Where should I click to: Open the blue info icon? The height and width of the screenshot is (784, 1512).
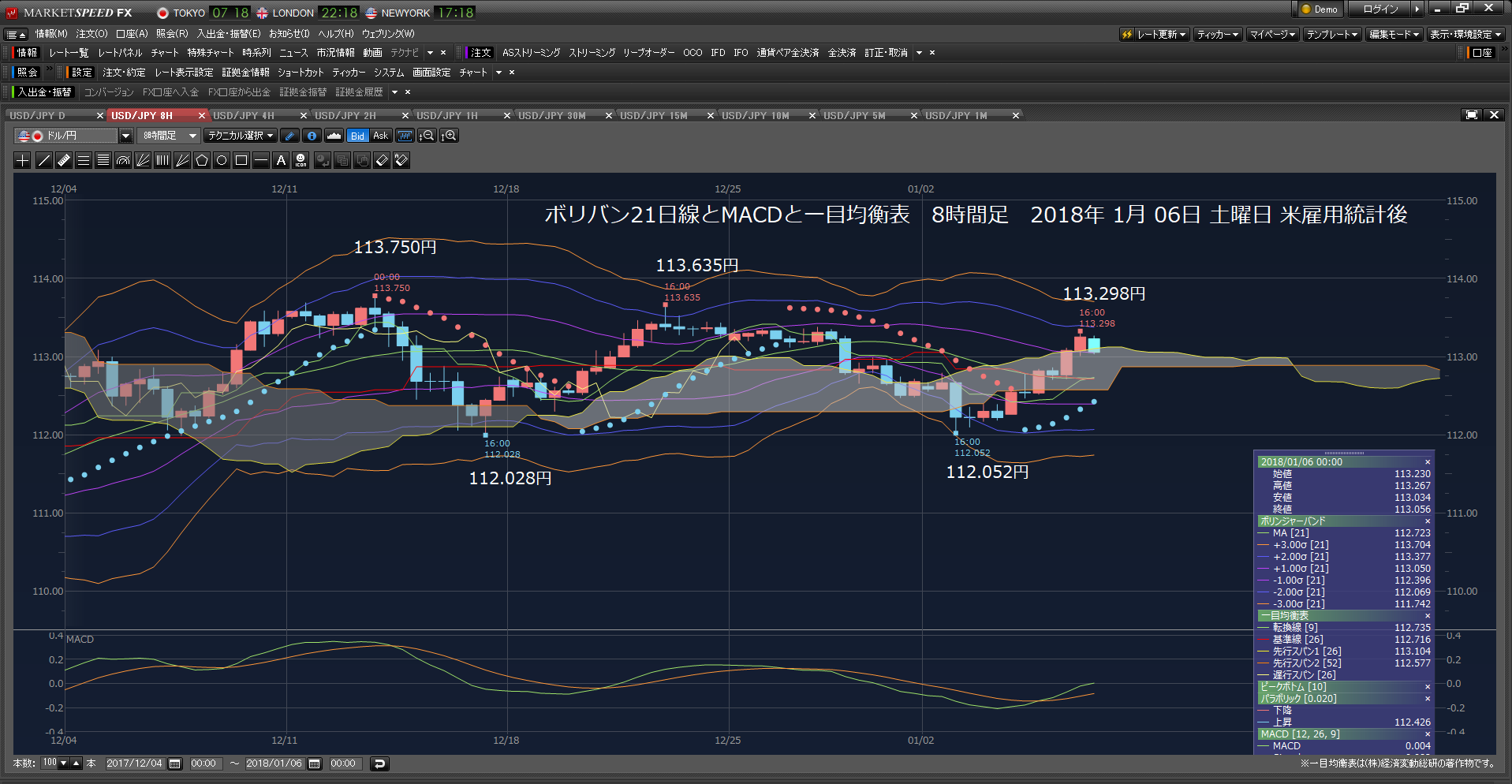[312, 136]
